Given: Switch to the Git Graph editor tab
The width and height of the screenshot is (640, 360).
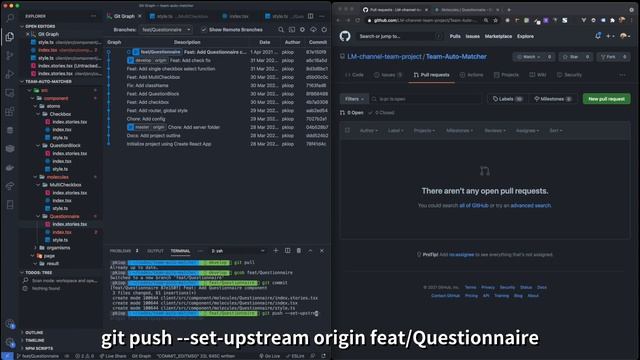Looking at the screenshot, I should click(124, 16).
